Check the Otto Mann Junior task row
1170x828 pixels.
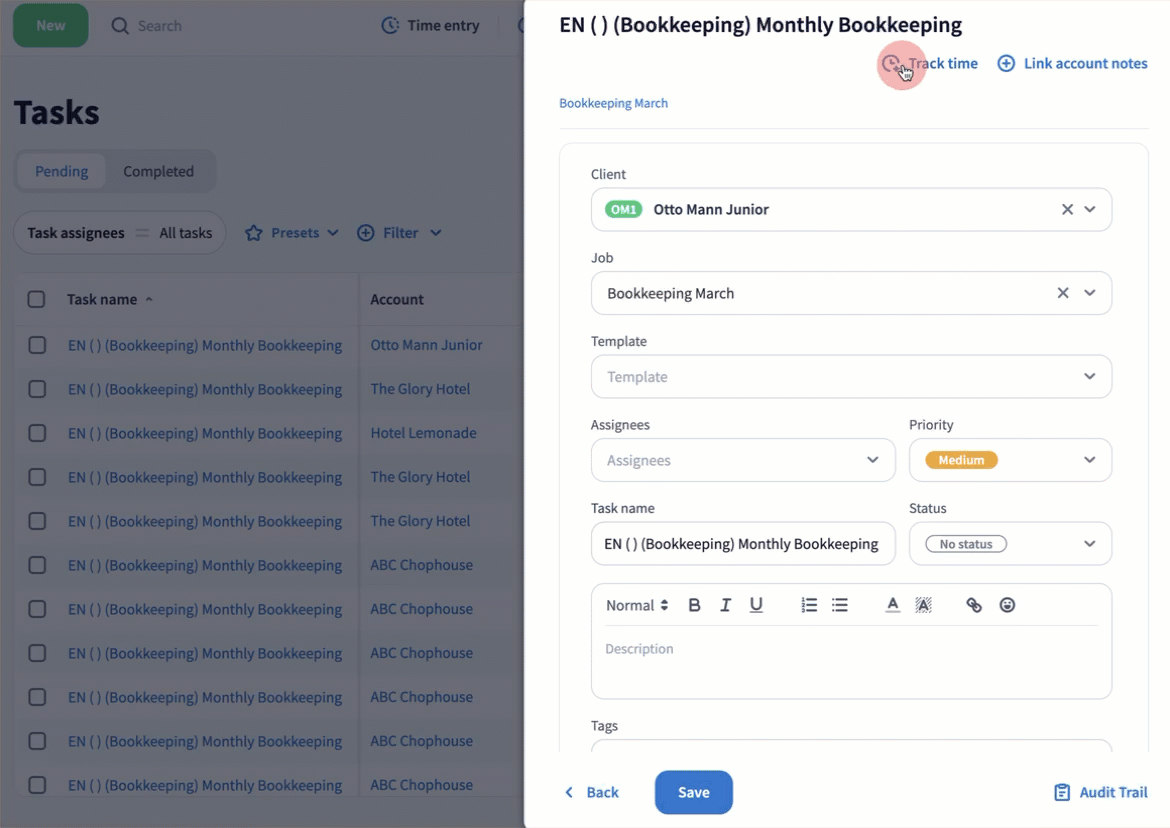[x=37, y=345]
